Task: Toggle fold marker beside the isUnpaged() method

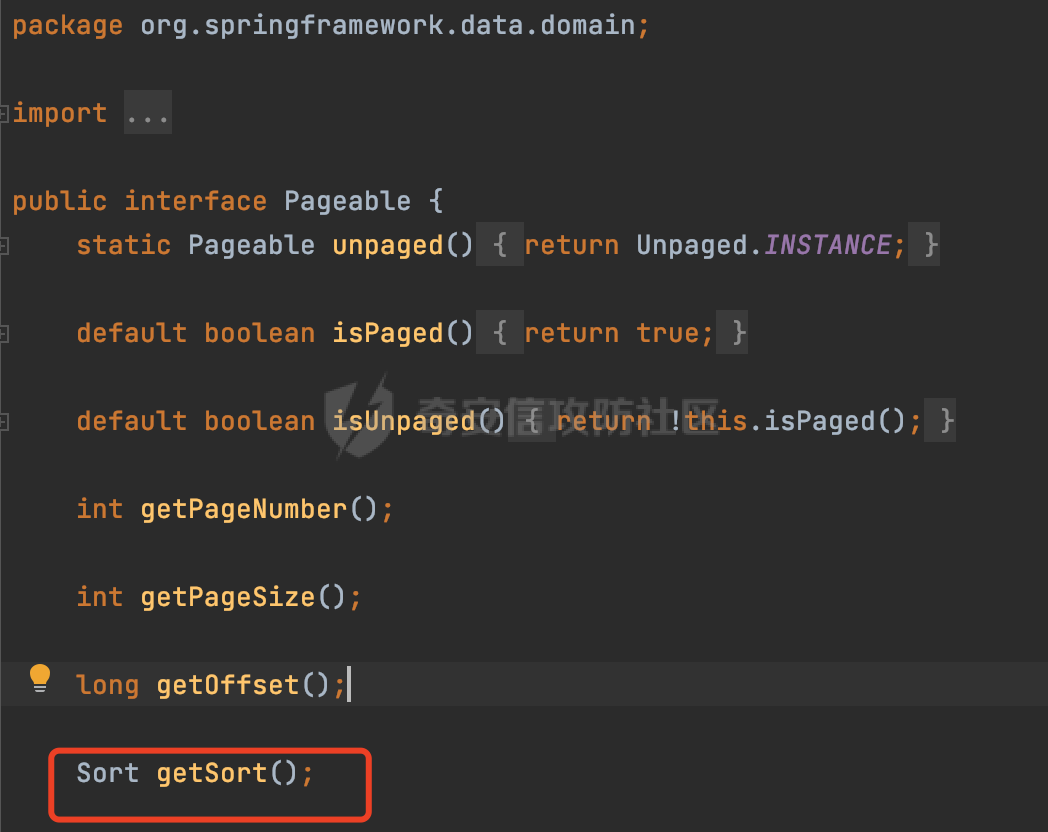Action: [x=4, y=421]
